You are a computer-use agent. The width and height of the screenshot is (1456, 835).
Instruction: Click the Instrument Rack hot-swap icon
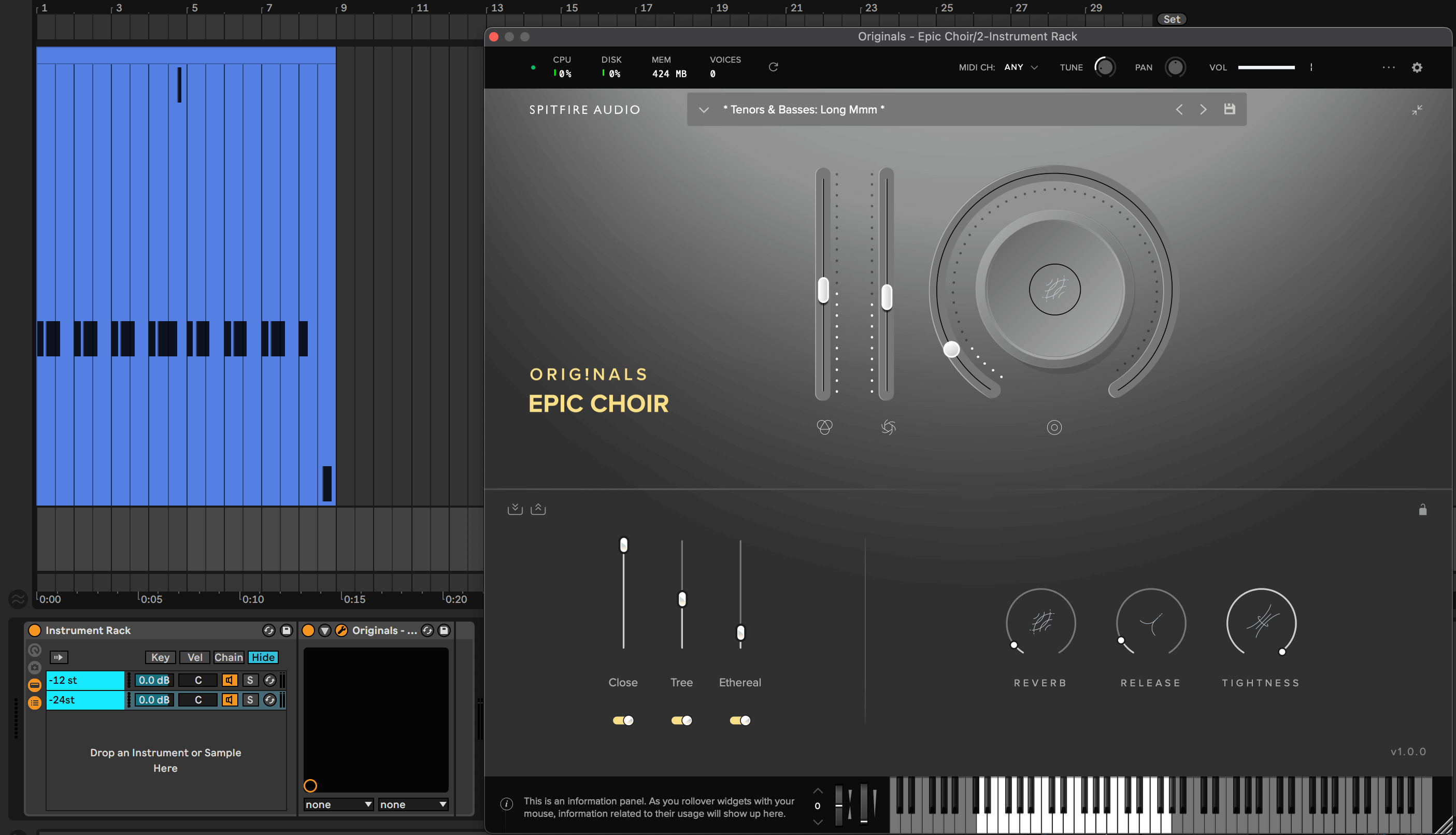click(268, 630)
